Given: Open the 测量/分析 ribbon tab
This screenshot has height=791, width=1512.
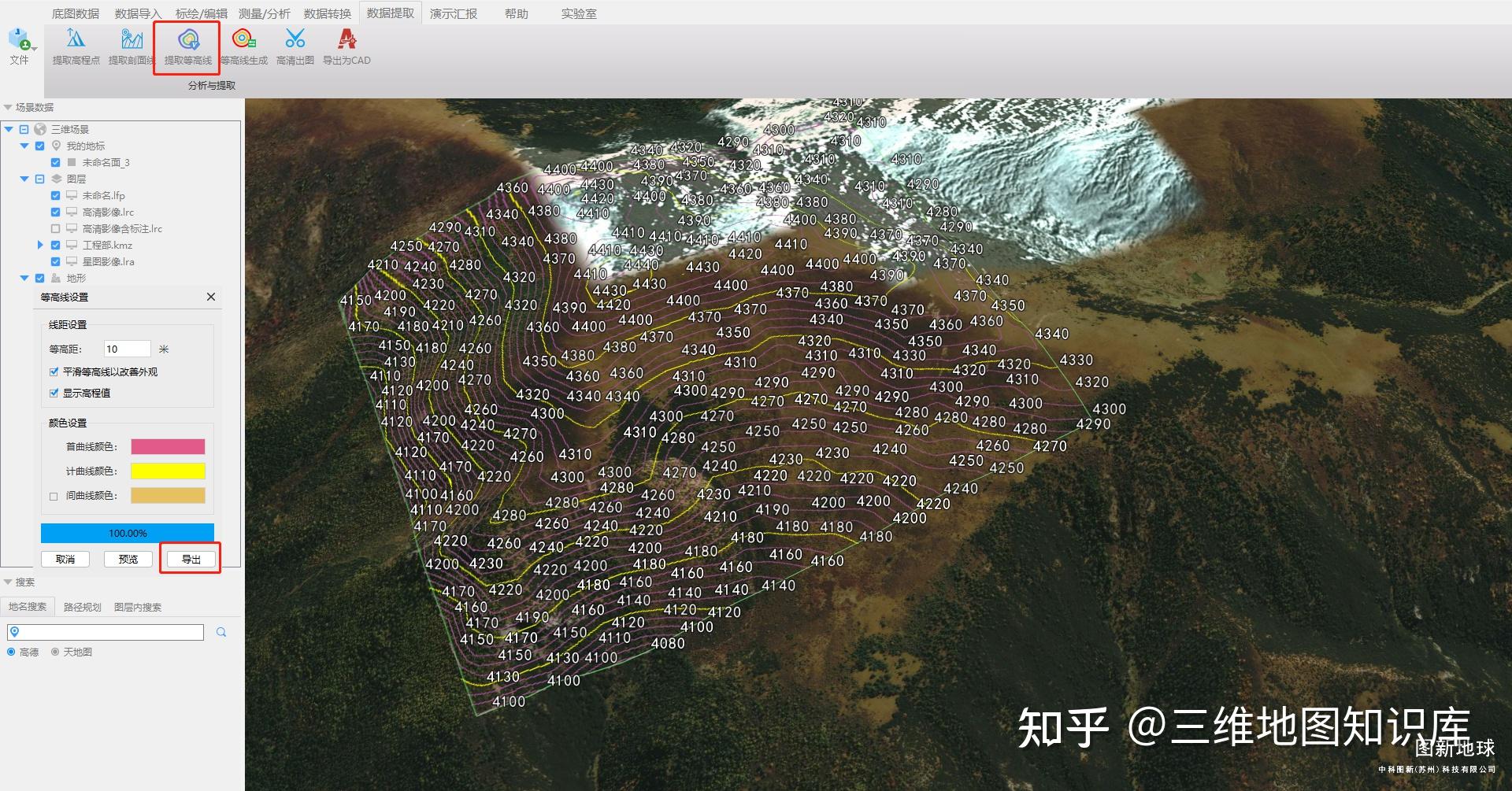Looking at the screenshot, I should coord(265,13).
